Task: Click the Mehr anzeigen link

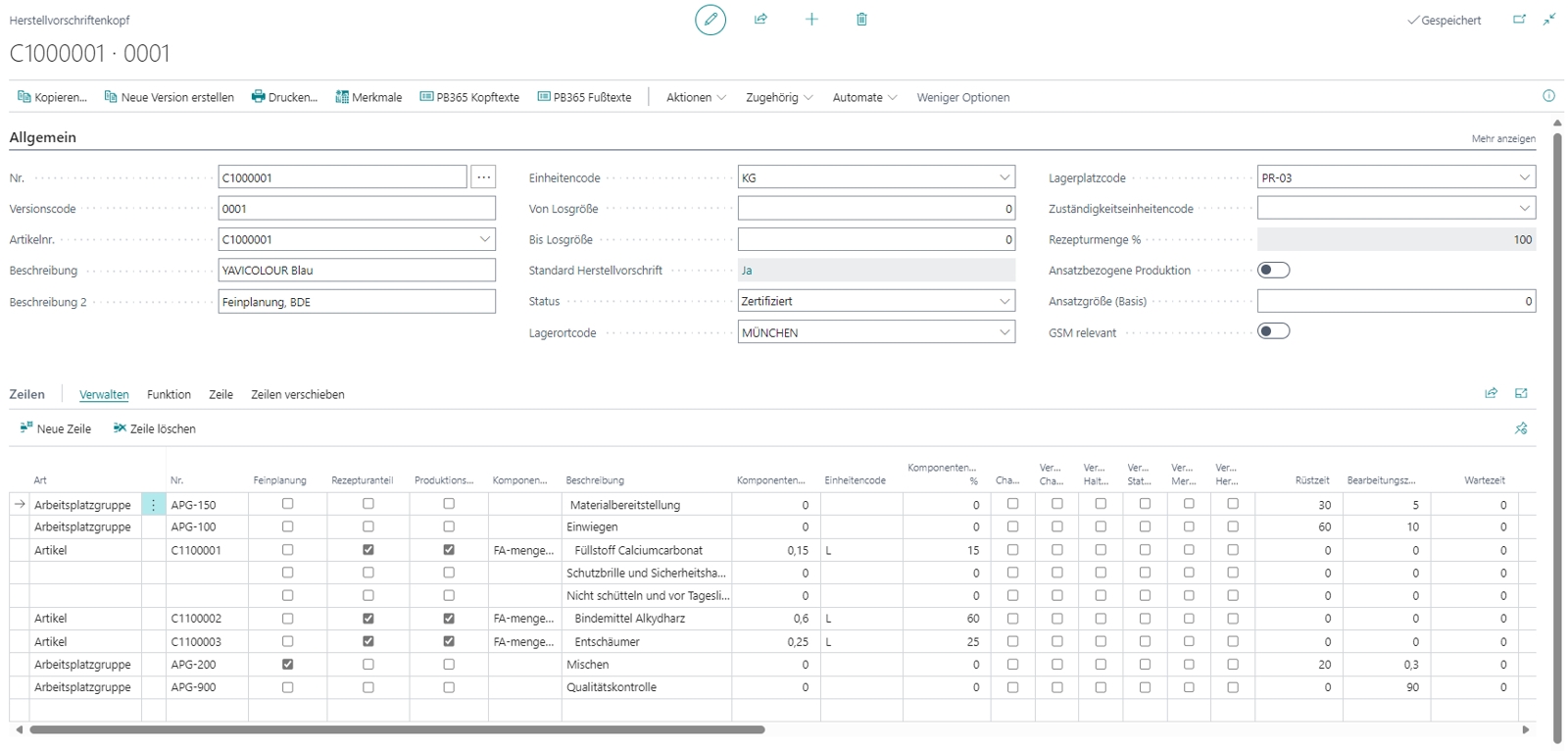Action: click(1503, 139)
